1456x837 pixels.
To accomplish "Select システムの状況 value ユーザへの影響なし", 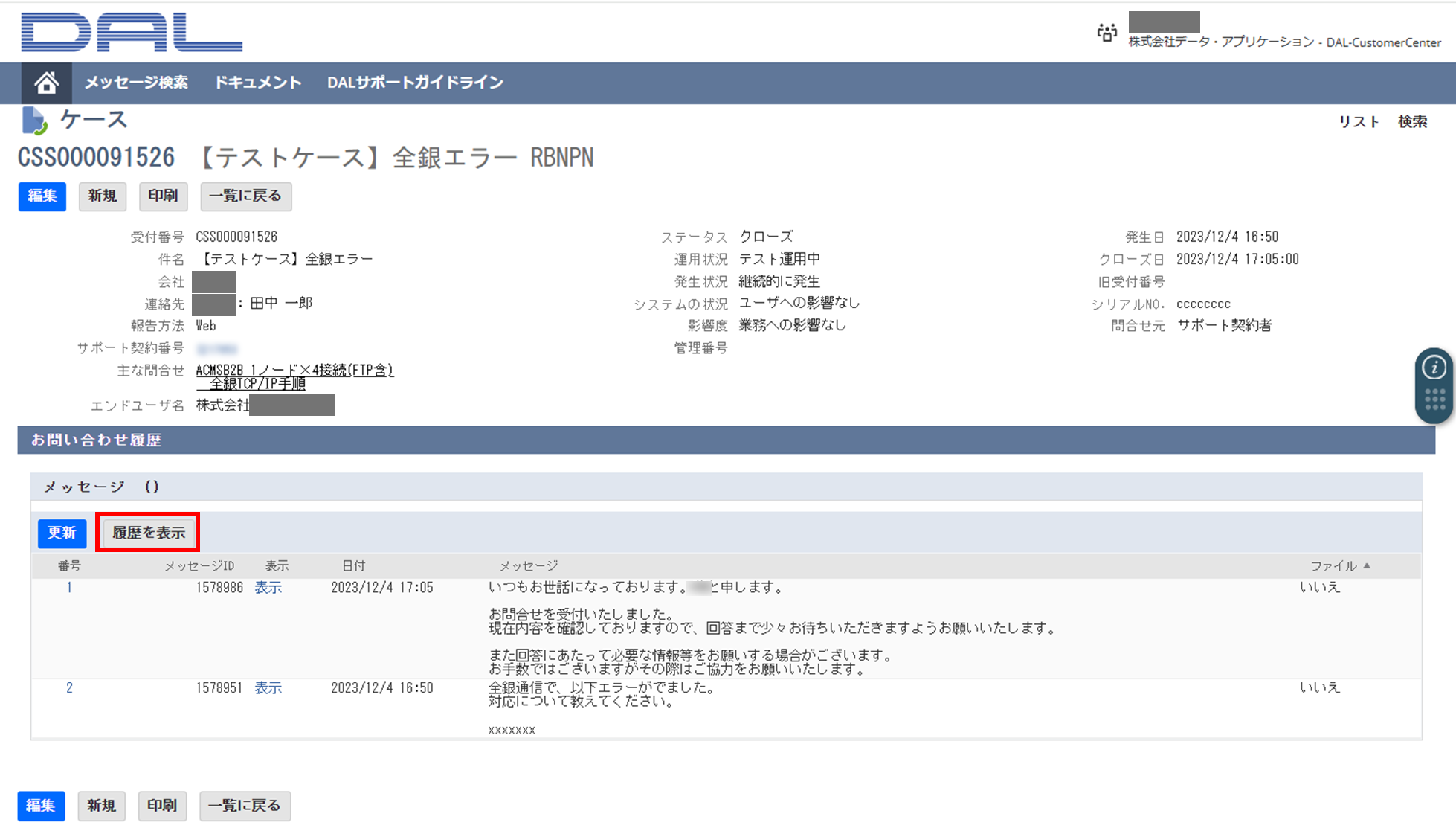I will [x=799, y=303].
